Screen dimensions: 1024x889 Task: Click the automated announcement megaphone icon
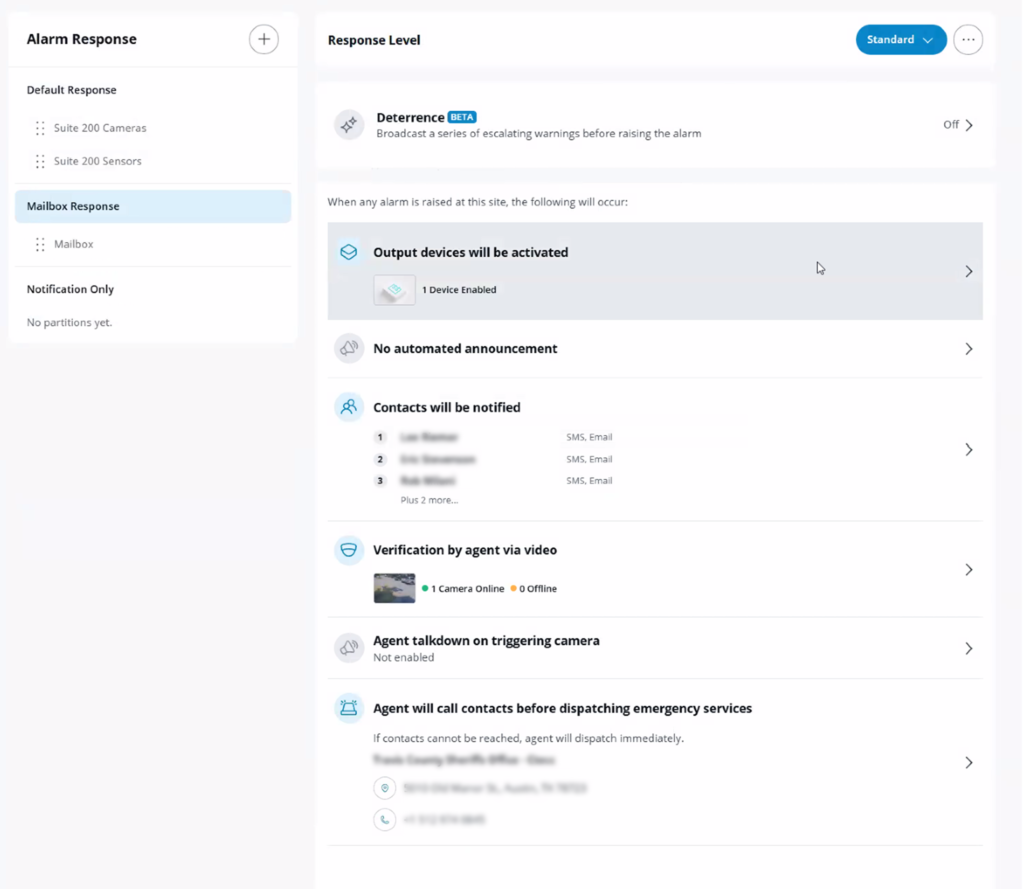pos(349,348)
